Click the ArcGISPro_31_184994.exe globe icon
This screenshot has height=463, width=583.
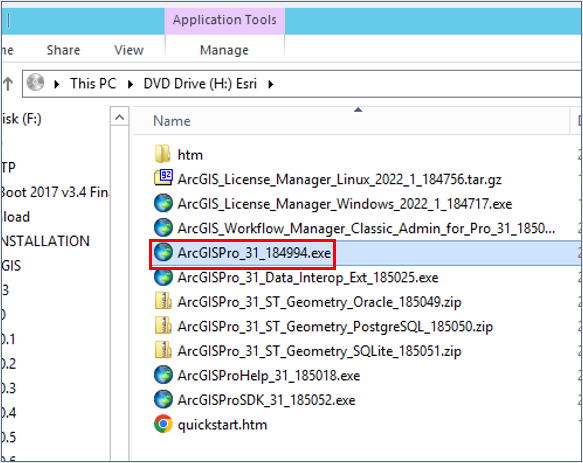(x=163, y=252)
